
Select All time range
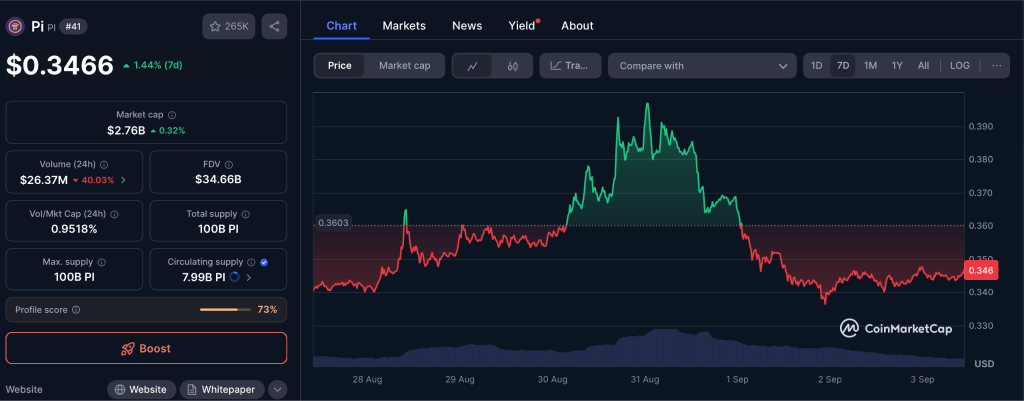(x=923, y=66)
